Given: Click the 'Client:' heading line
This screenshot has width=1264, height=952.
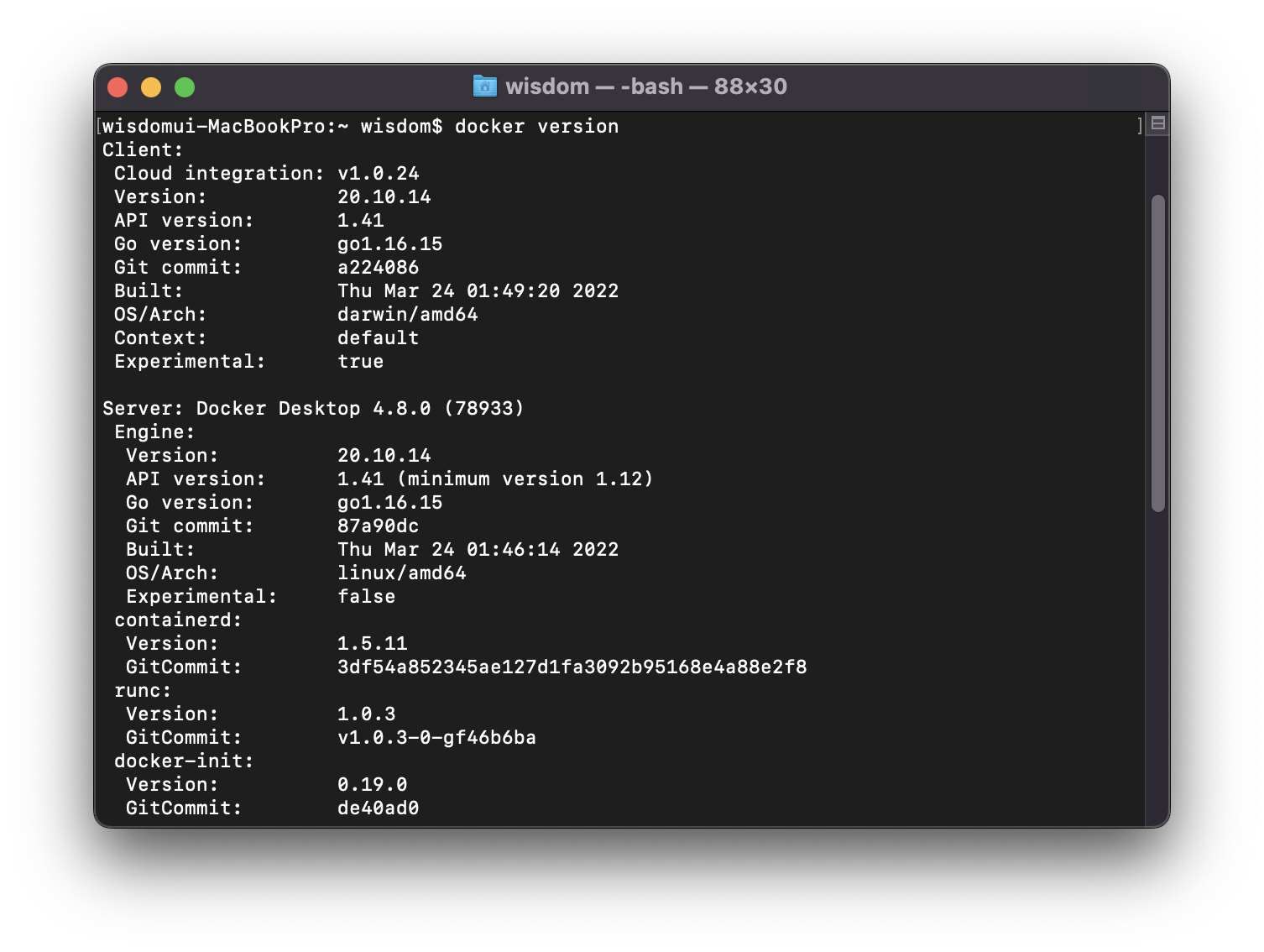Looking at the screenshot, I should (x=143, y=150).
